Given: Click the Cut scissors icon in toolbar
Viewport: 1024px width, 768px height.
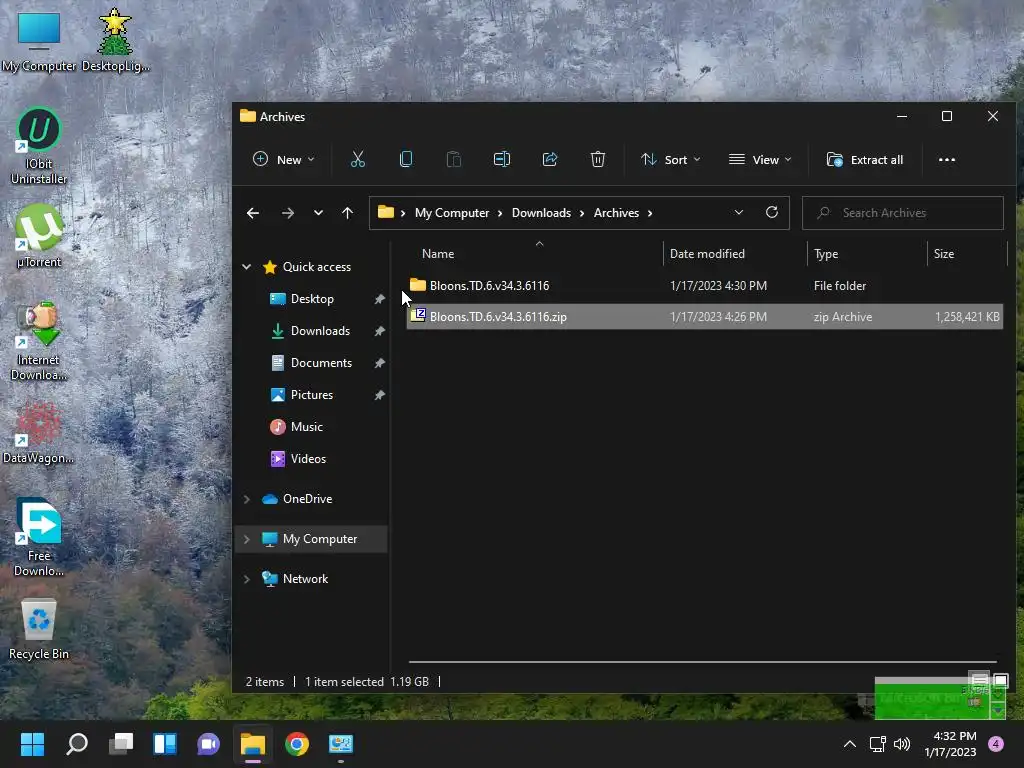Looking at the screenshot, I should click(358, 159).
